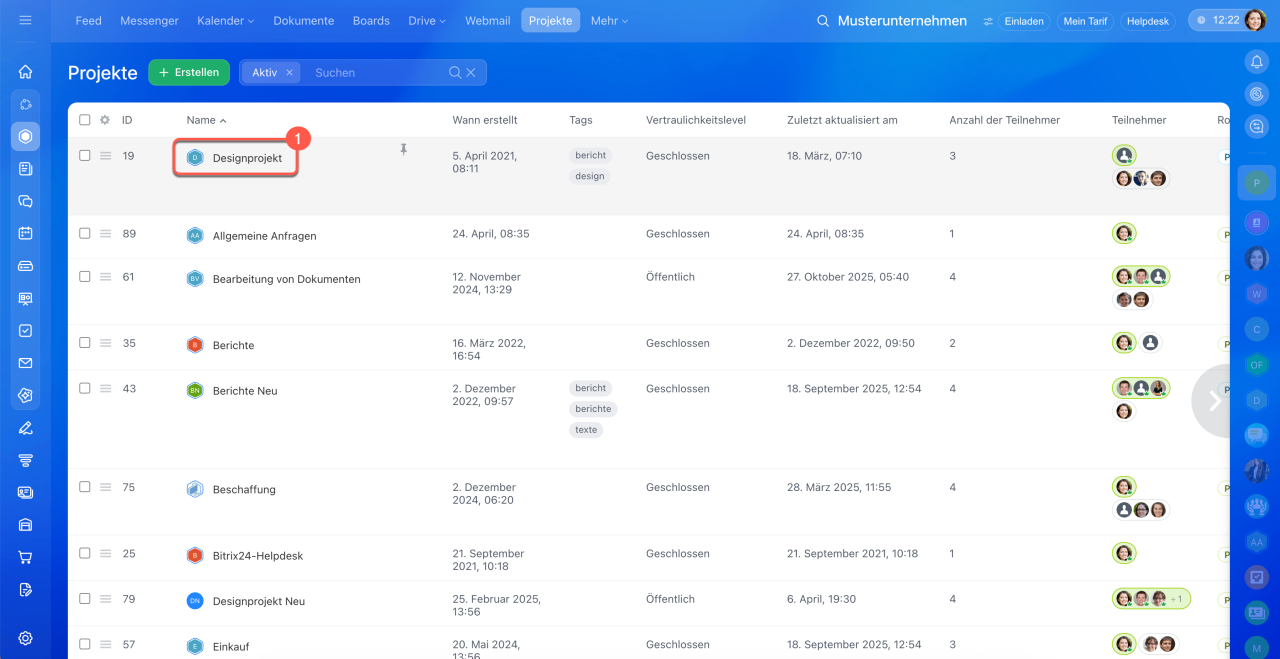Open the drive storage icon in the left sidebar

(25, 266)
